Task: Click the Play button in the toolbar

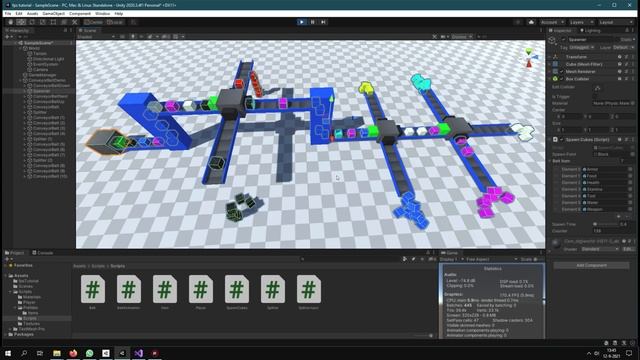Action: pyautogui.click(x=302, y=22)
